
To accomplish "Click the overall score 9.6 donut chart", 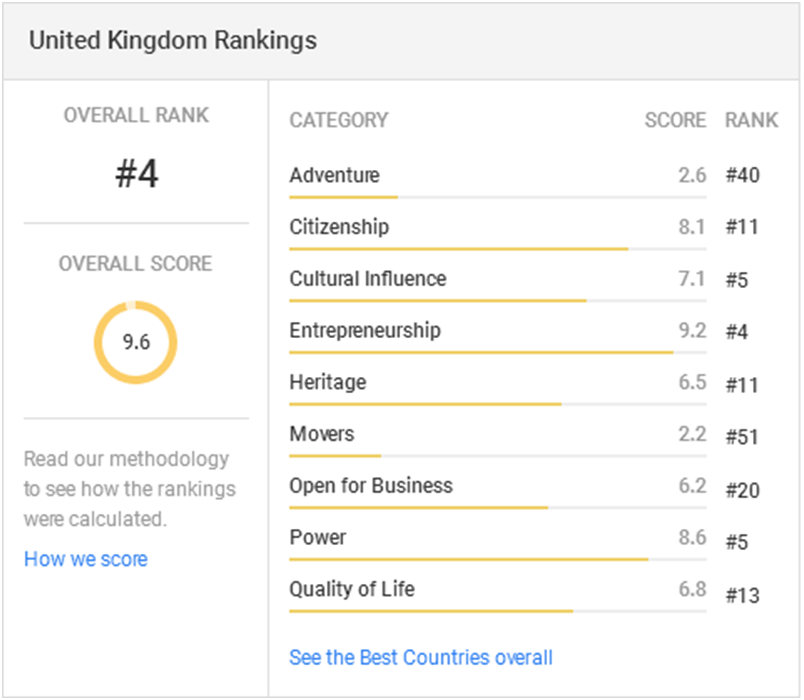I will click(x=136, y=342).
